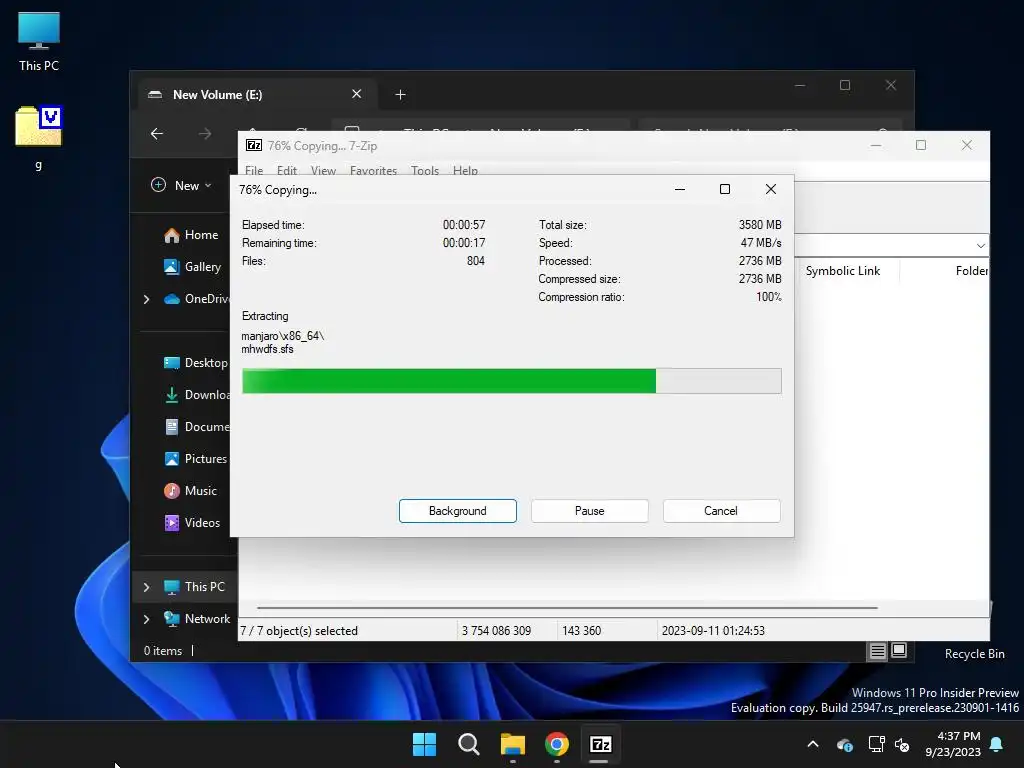Click the '0 items' Explorer status text
The width and height of the screenshot is (1024, 768).
click(x=163, y=651)
